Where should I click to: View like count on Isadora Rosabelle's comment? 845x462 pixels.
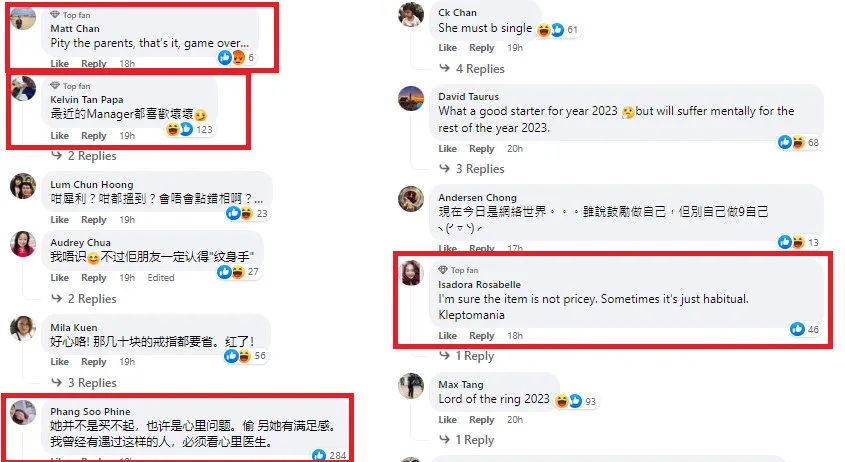pos(805,329)
